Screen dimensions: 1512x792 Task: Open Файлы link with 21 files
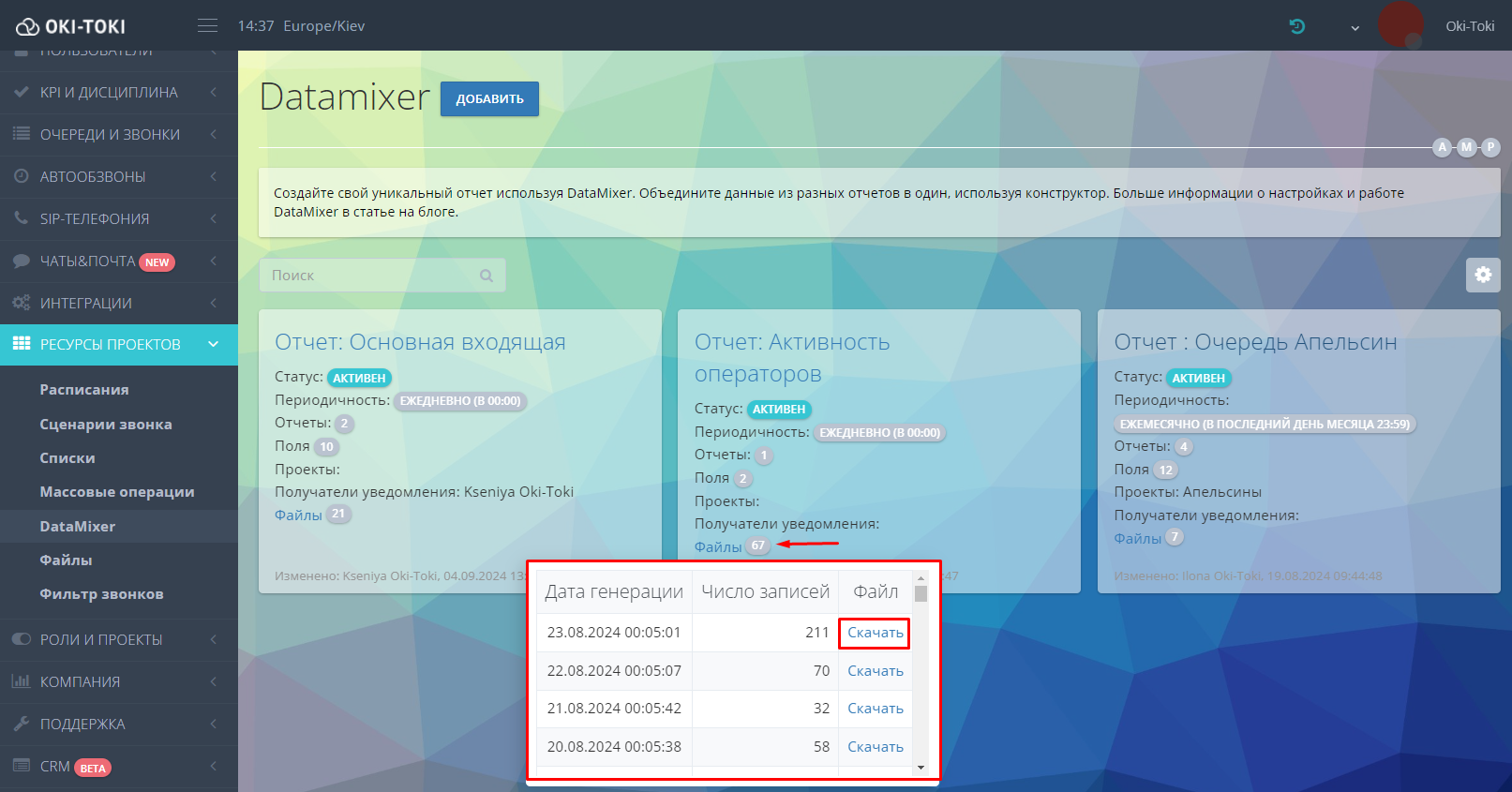pyautogui.click(x=298, y=515)
